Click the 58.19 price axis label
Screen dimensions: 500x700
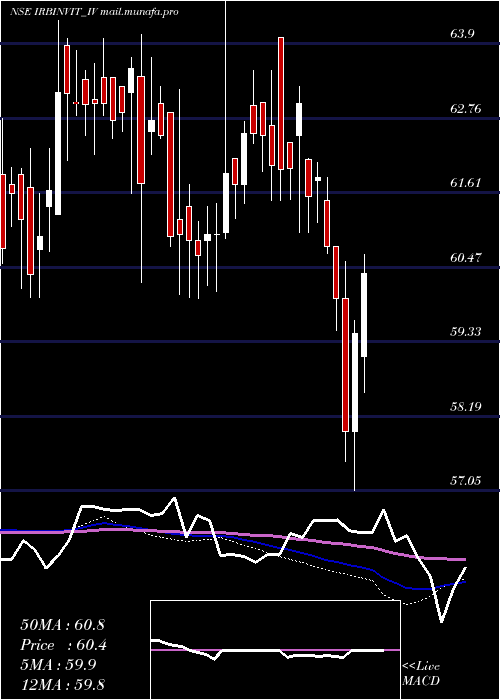466,406
